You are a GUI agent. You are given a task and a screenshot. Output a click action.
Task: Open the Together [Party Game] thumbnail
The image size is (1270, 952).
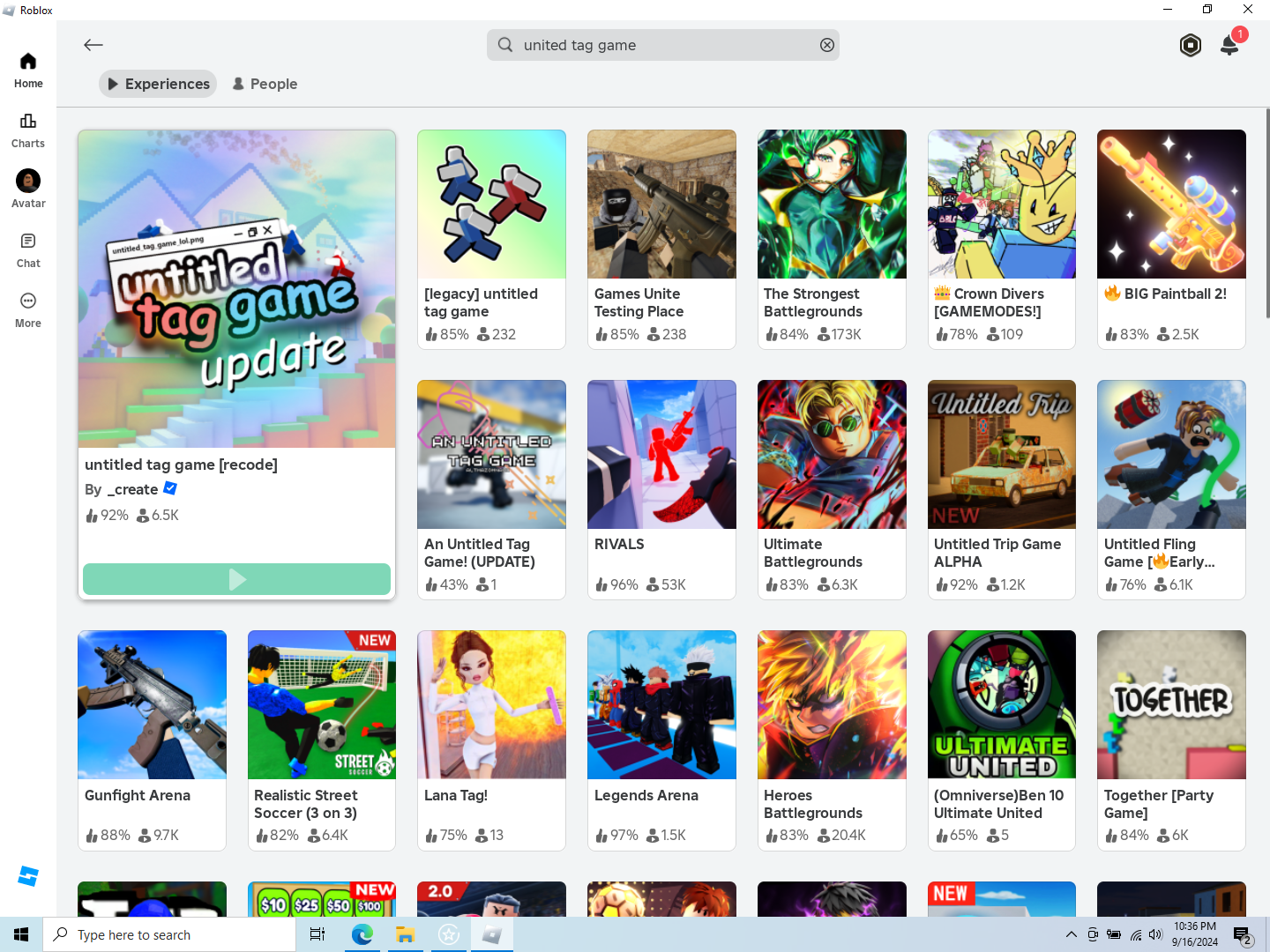tap(1171, 705)
